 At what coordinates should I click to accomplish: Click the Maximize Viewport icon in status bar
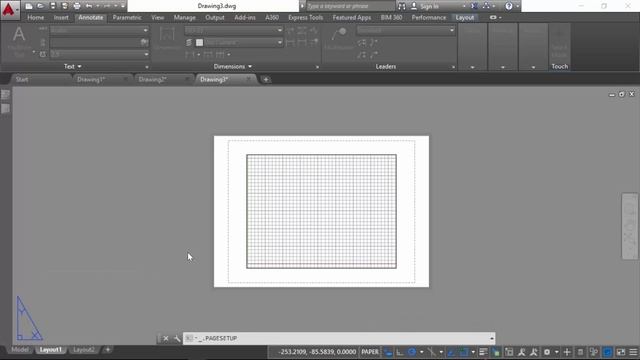(x=509, y=352)
